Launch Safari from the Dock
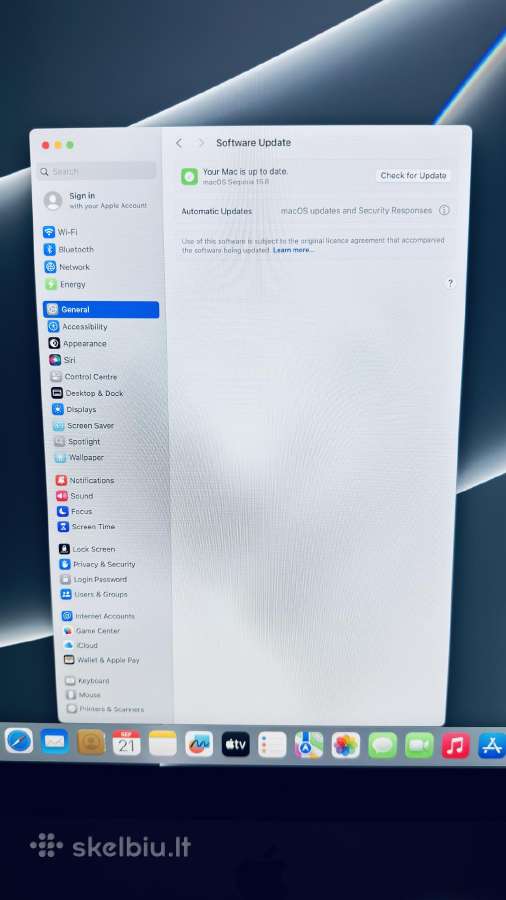The height and width of the screenshot is (900, 506). [19, 741]
